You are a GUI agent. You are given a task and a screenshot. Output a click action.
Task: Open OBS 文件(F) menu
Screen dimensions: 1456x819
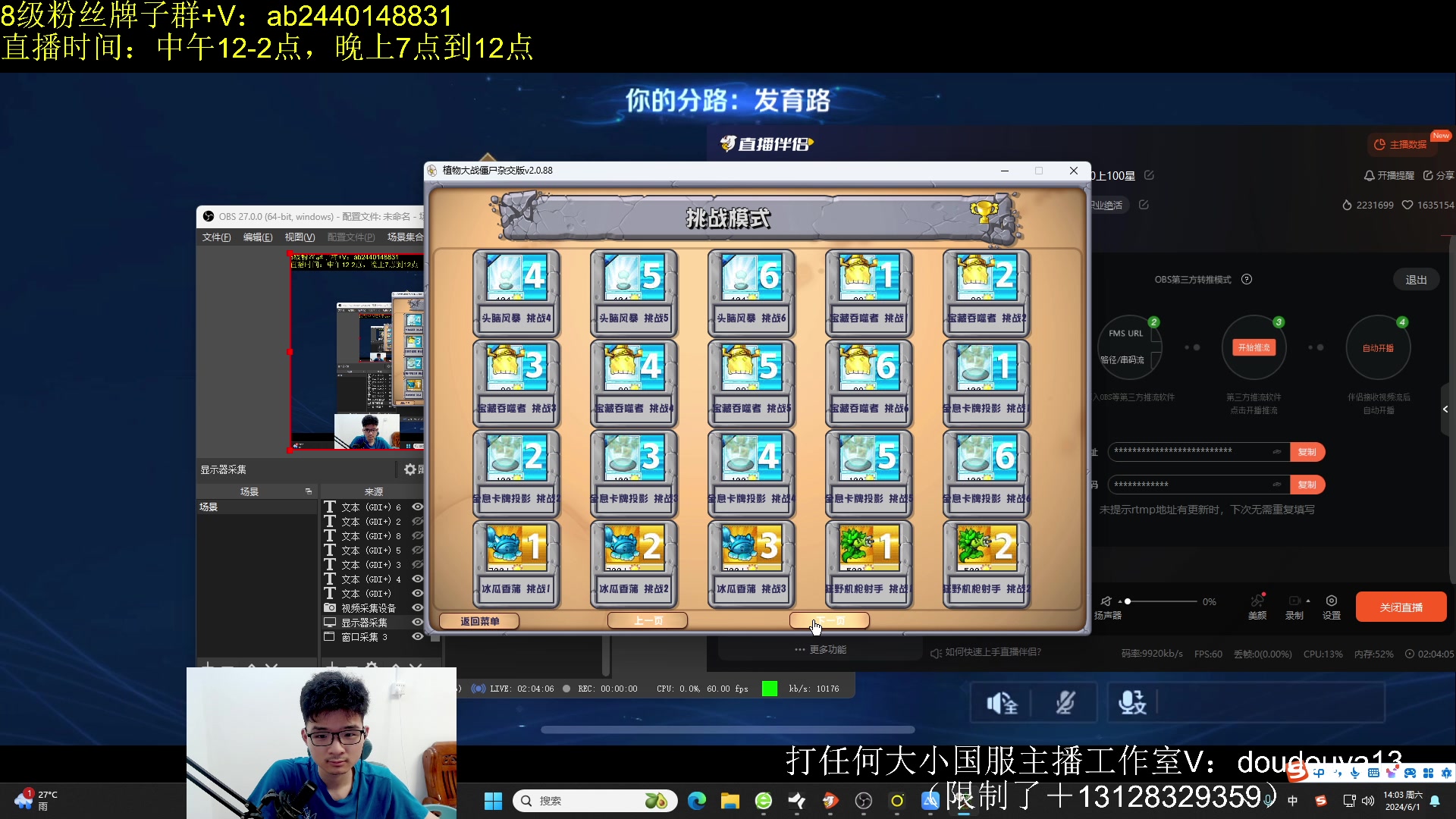pyautogui.click(x=216, y=237)
